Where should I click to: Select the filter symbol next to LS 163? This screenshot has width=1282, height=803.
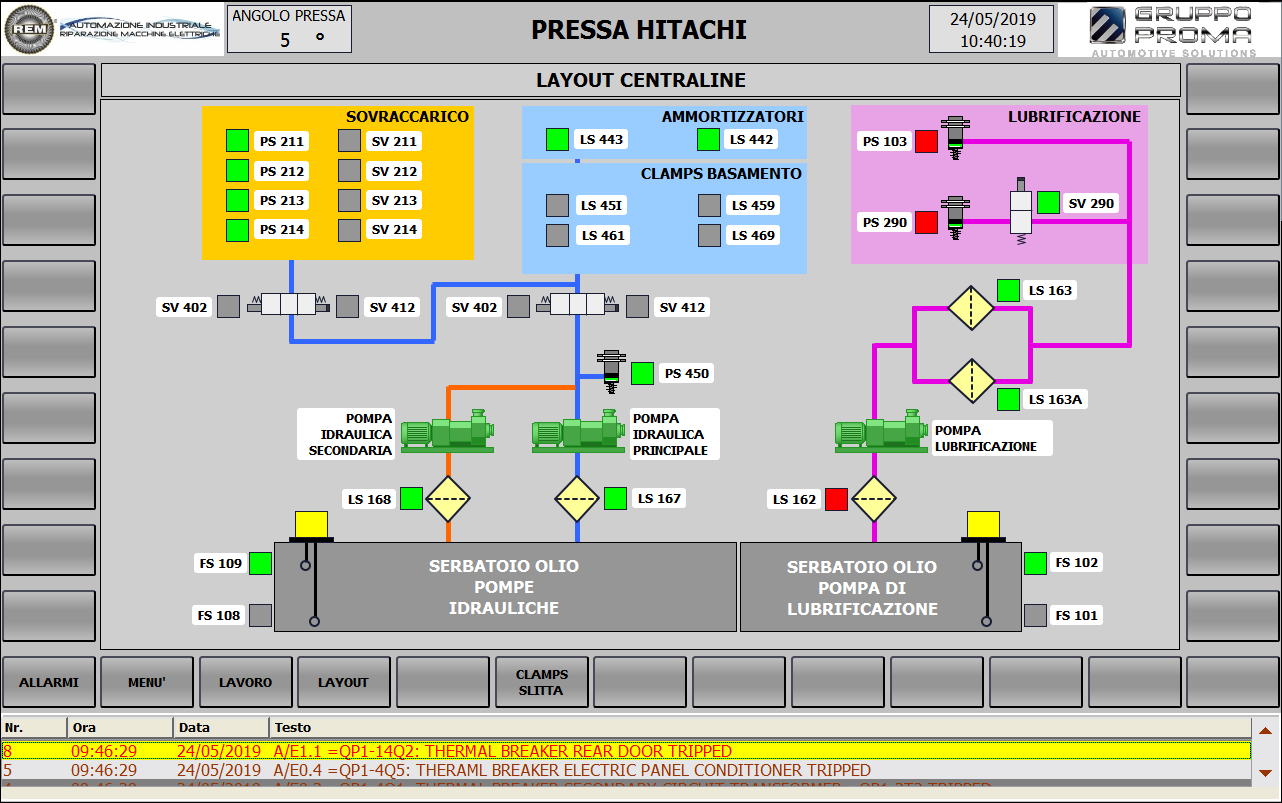tap(971, 307)
